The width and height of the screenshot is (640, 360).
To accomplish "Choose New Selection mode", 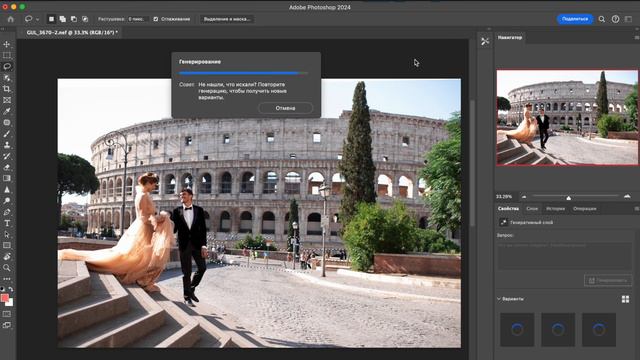I will [x=51, y=19].
